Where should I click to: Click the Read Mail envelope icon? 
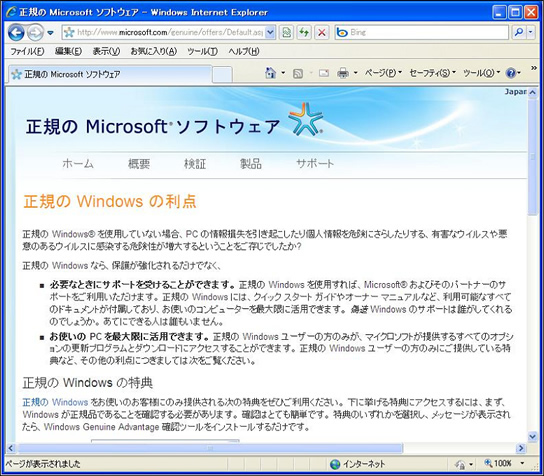pyautogui.click(x=324, y=73)
